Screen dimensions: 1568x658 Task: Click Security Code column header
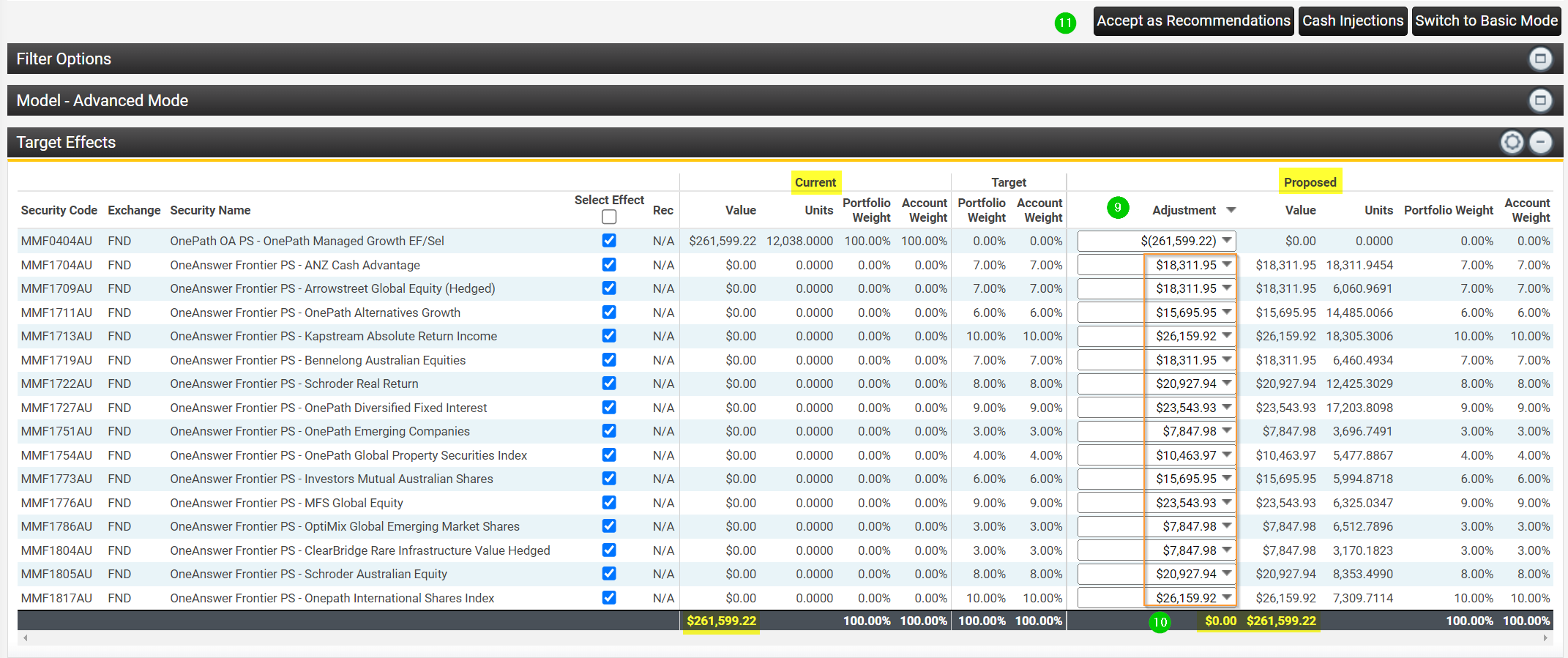(x=59, y=210)
